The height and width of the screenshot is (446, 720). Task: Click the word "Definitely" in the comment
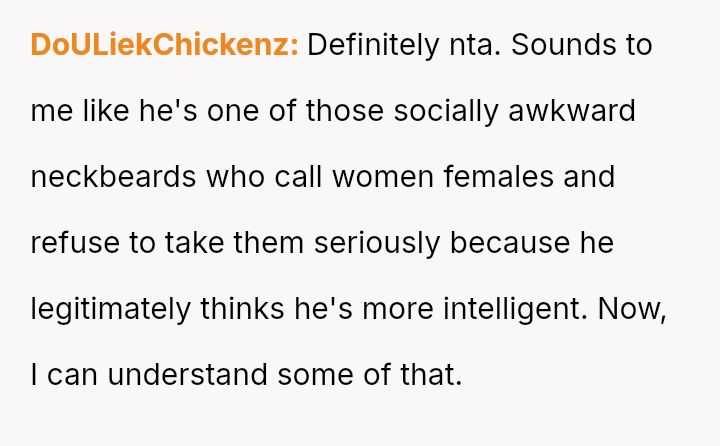372,45
